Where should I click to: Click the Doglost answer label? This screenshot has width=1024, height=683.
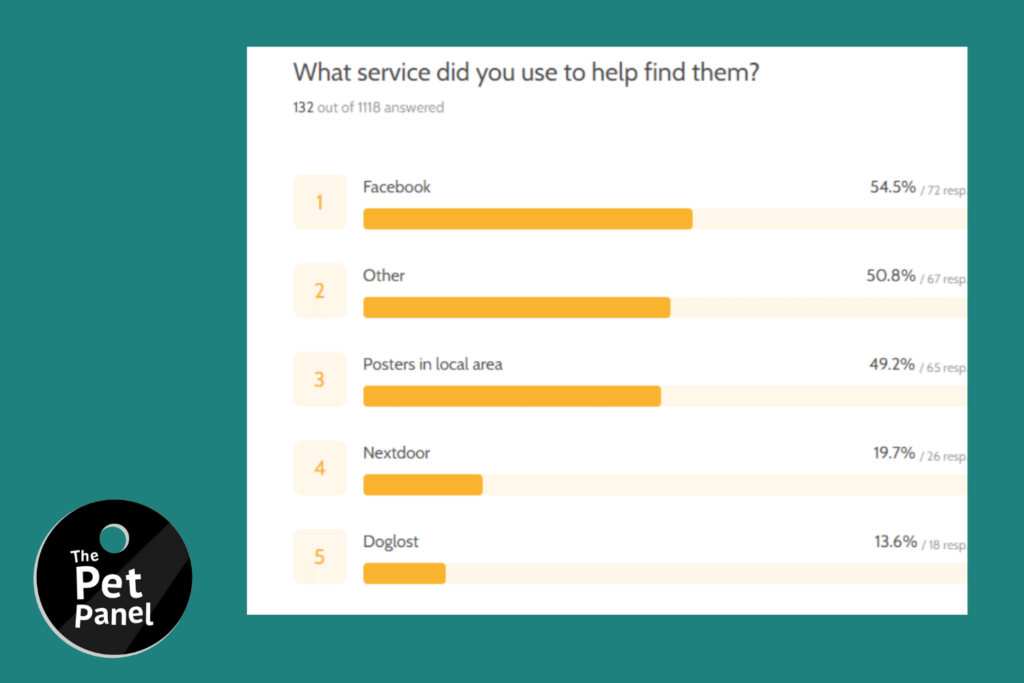point(391,542)
